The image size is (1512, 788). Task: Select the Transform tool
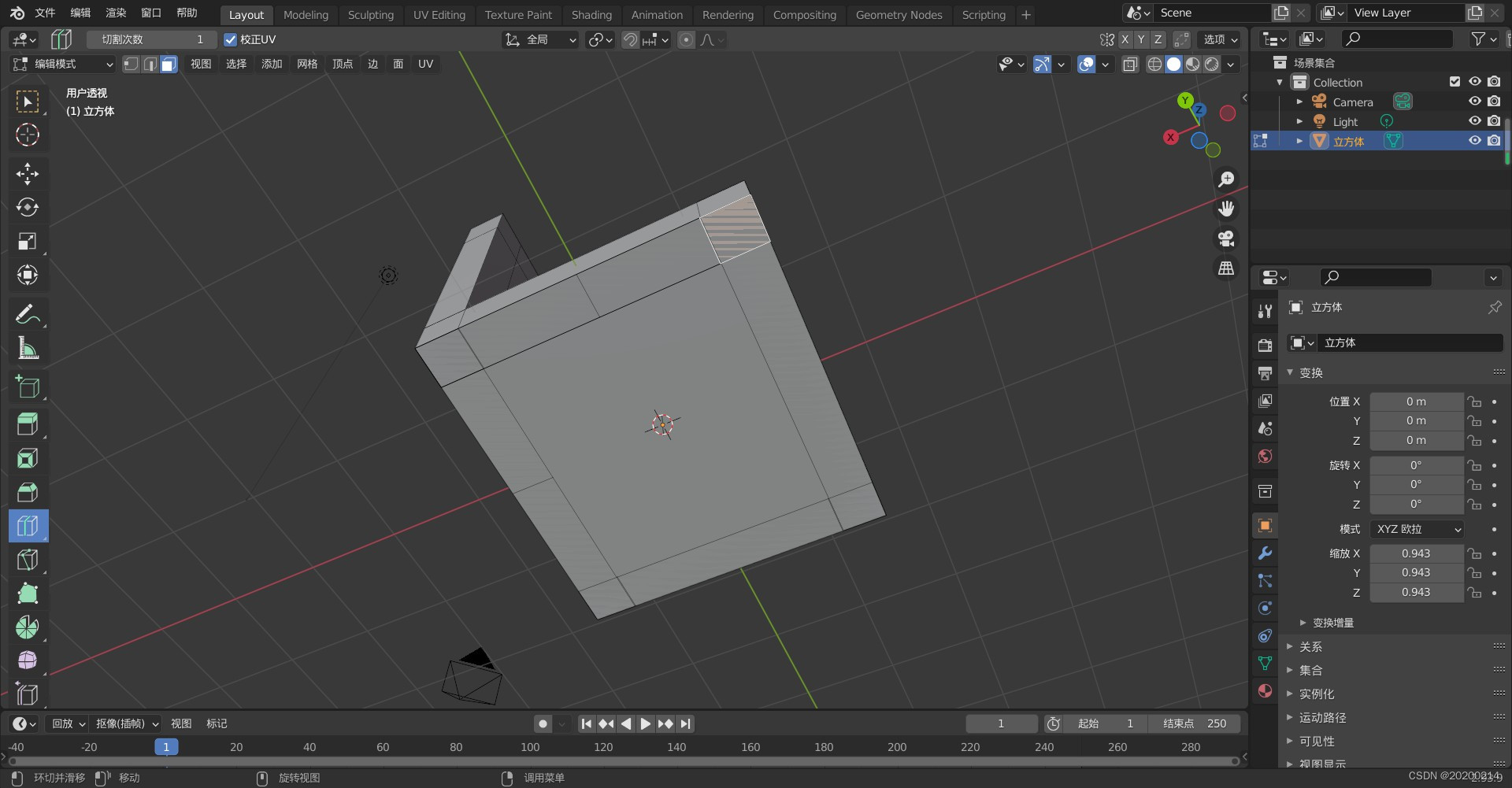28,276
